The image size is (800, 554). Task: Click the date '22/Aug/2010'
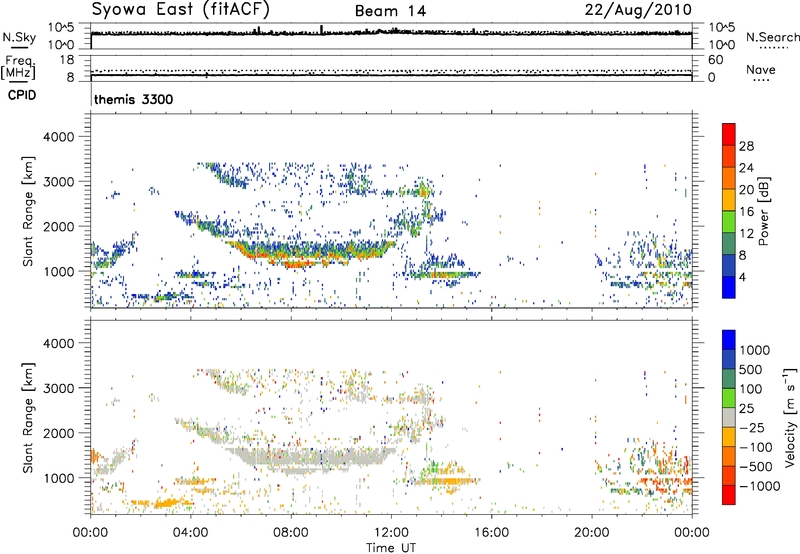click(x=638, y=10)
